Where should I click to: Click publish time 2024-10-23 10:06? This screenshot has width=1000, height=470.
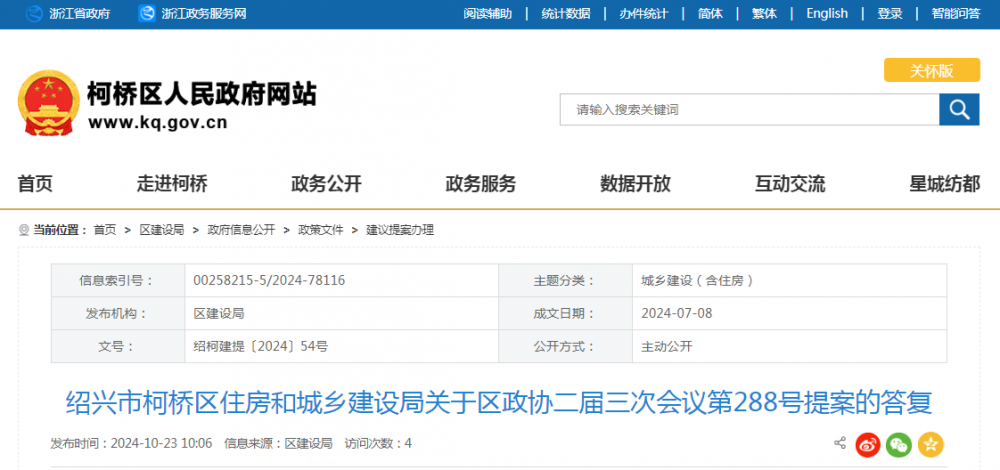(131, 443)
